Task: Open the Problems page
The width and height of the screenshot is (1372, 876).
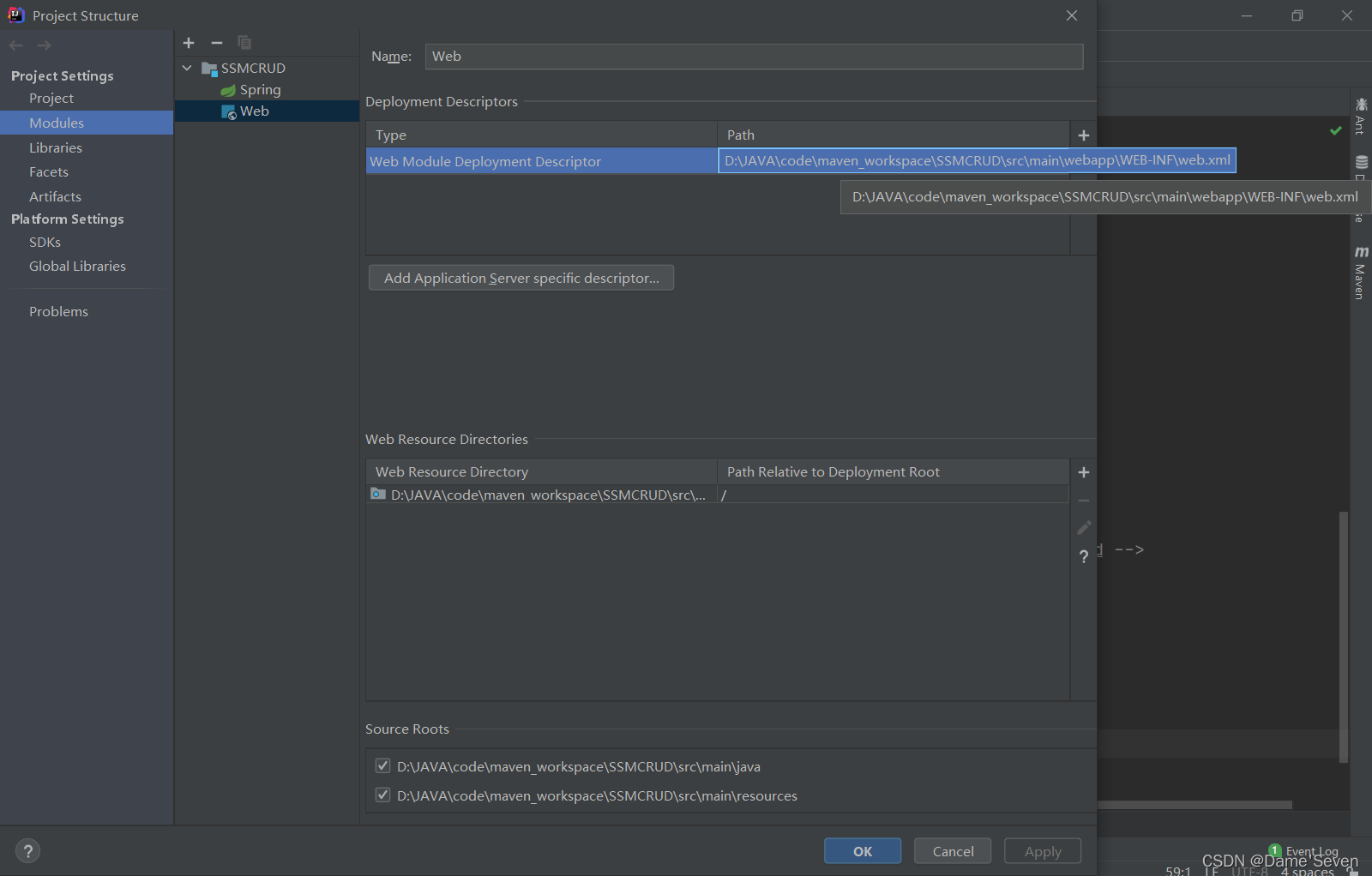Action: point(58,312)
